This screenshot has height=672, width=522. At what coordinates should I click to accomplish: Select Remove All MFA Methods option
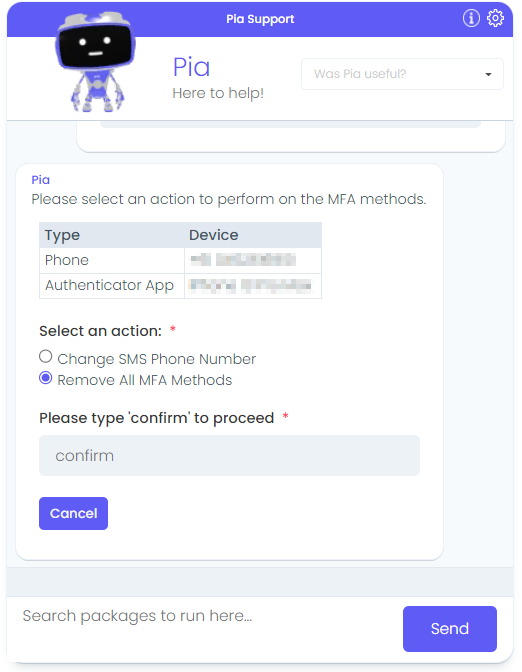point(45,378)
